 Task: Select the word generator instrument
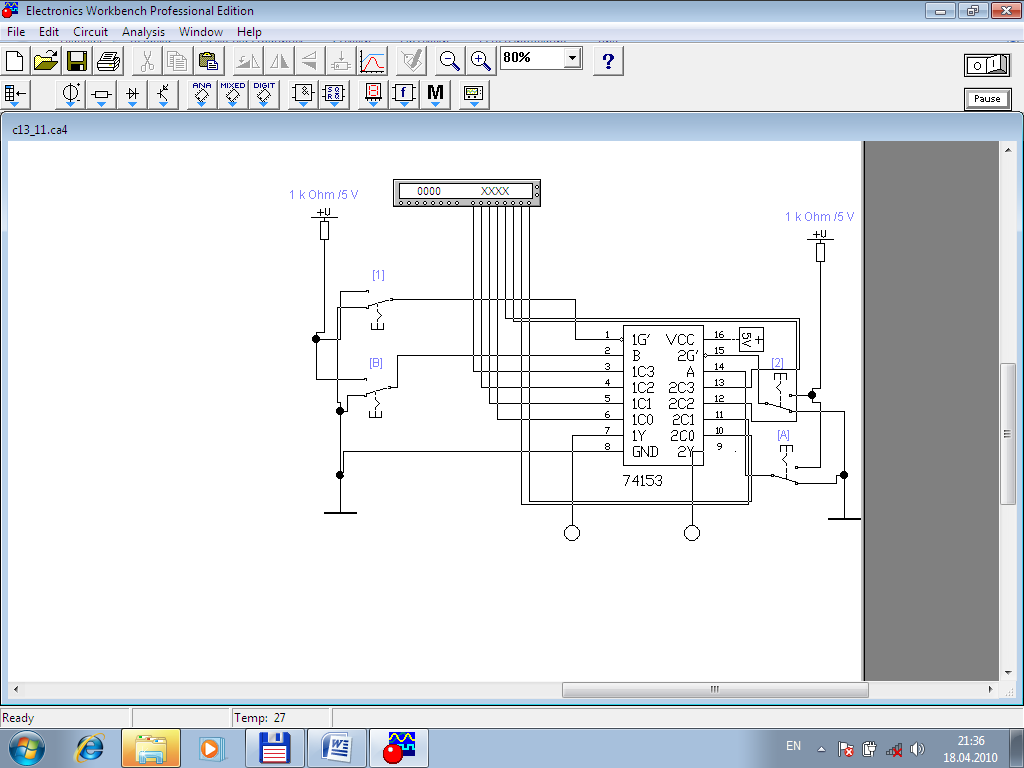tap(467, 193)
